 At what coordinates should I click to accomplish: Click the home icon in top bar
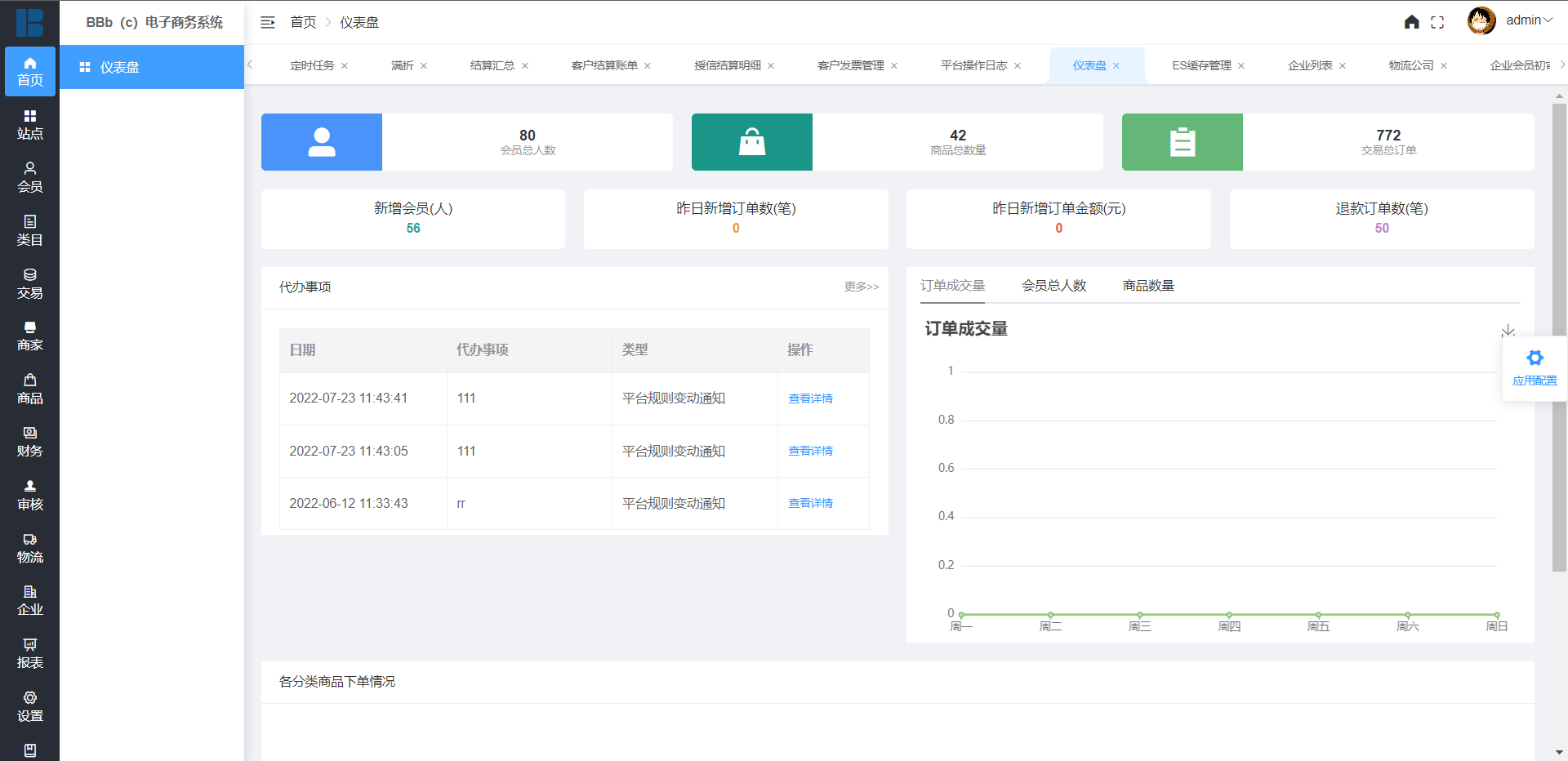(1411, 22)
